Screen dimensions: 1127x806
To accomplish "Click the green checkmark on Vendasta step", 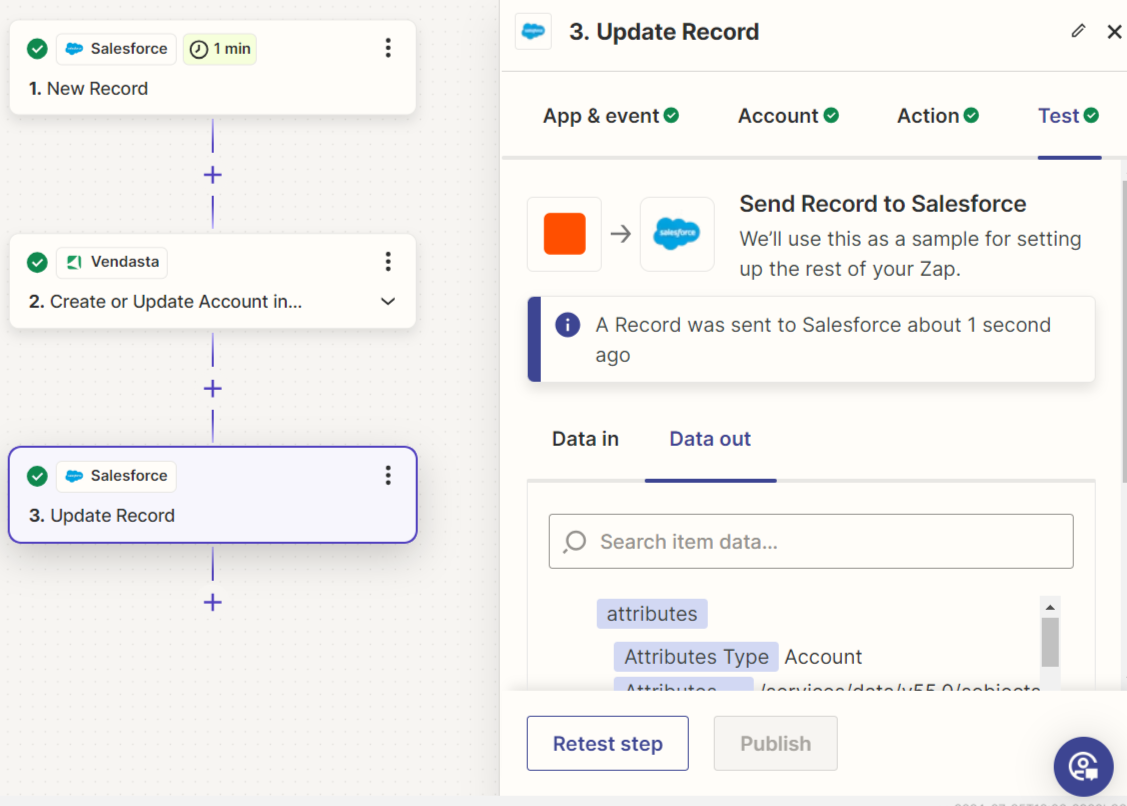I will (37, 262).
